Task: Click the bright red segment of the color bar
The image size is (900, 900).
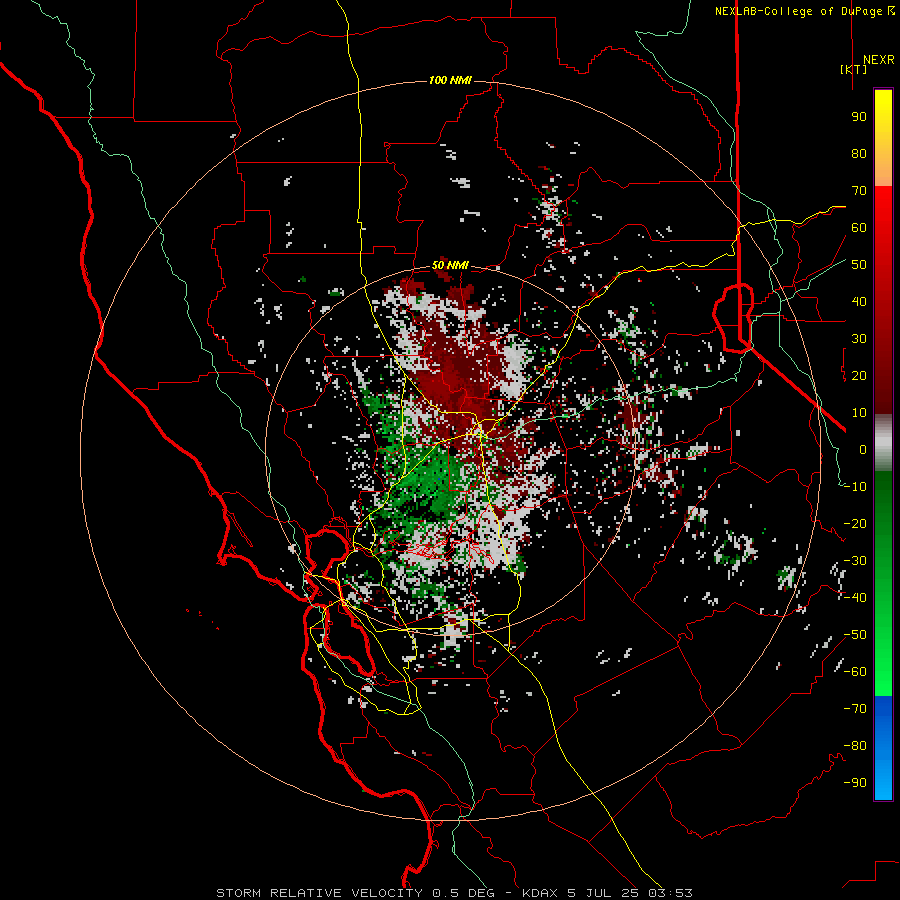Action: [883, 300]
